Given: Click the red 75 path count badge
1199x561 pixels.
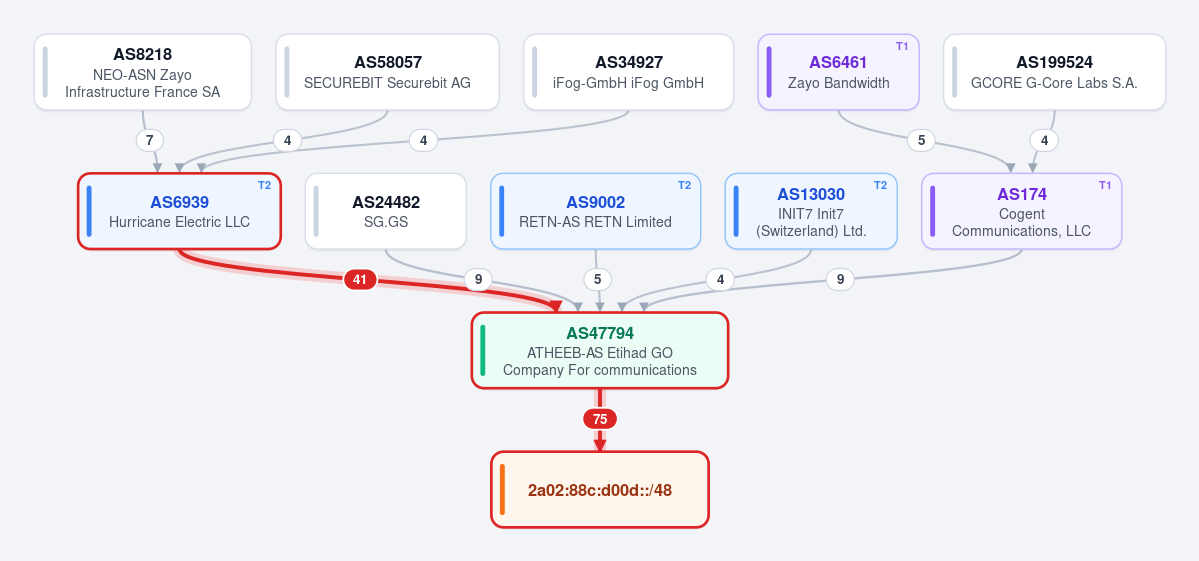Looking at the screenshot, I should click(600, 419).
